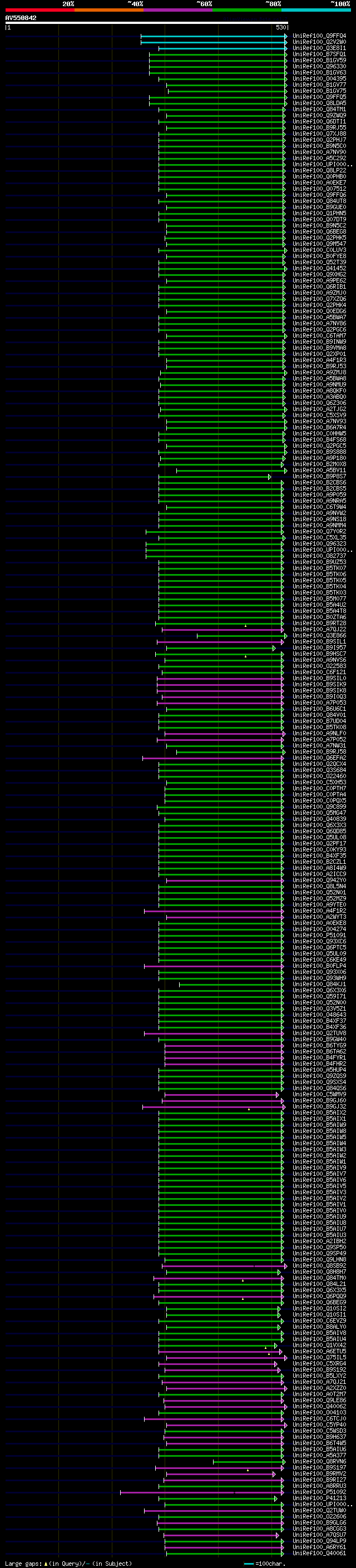
Task: Select the UniRef100_A9NVS6 label
Action: [x=319, y=660]
